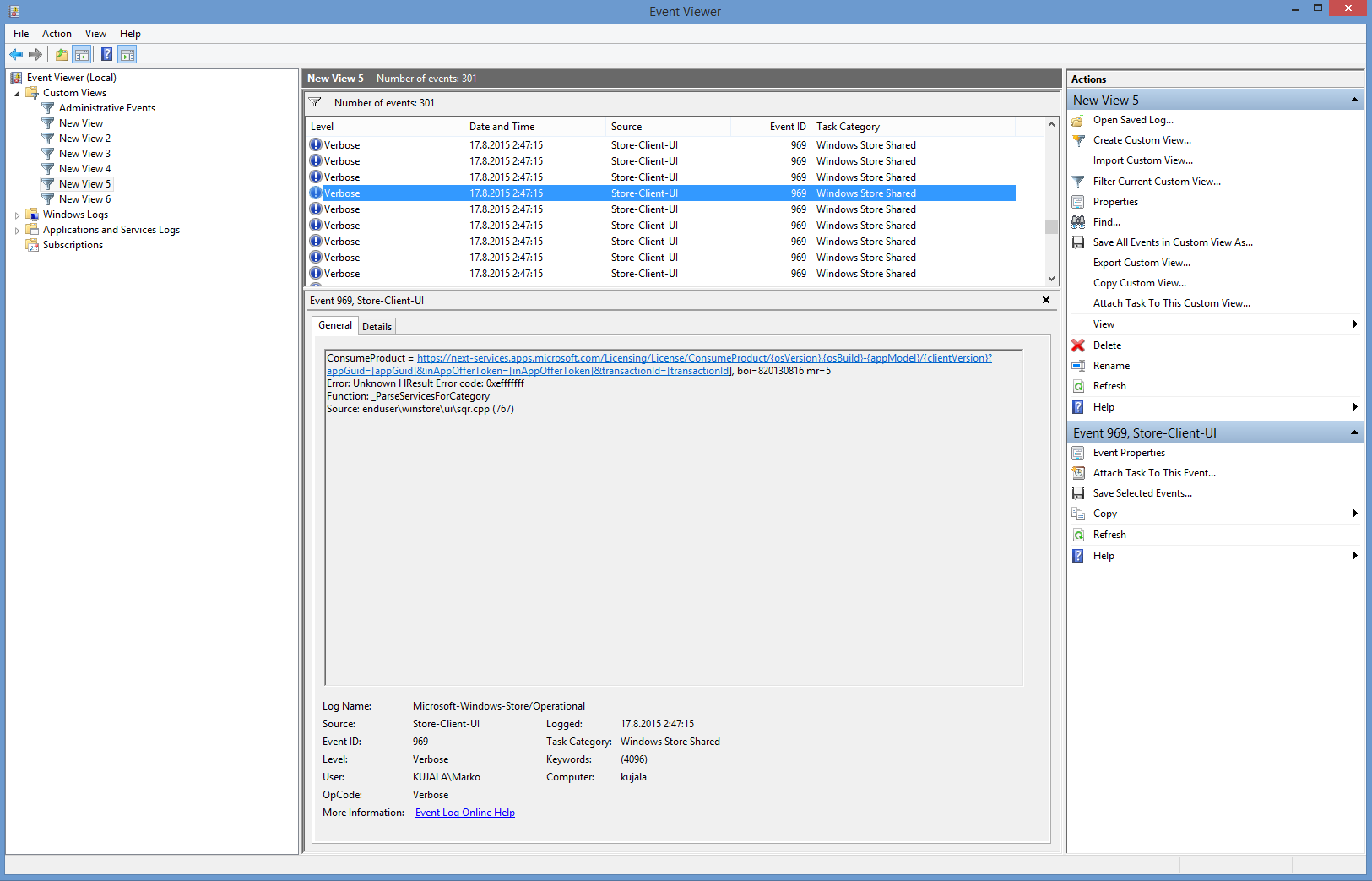Sort by the Level column header
Viewport: 1372px width, 881px height.
point(385,127)
